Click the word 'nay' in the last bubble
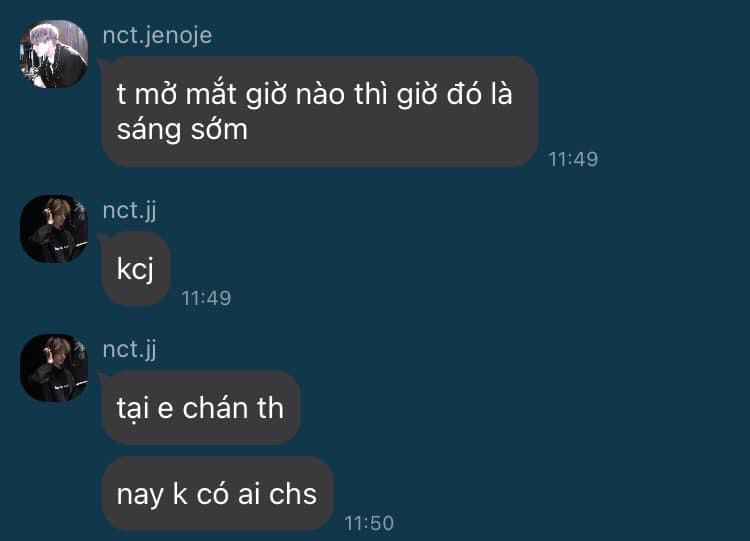750x541 pixels. [140, 496]
